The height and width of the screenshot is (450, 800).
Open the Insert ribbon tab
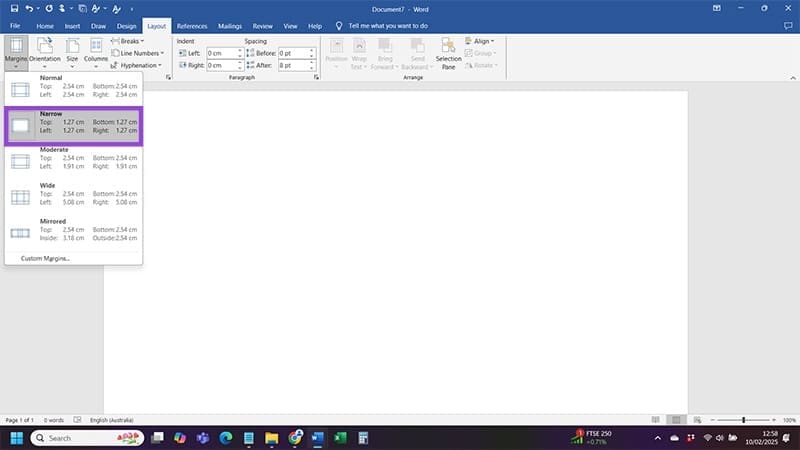click(72, 25)
